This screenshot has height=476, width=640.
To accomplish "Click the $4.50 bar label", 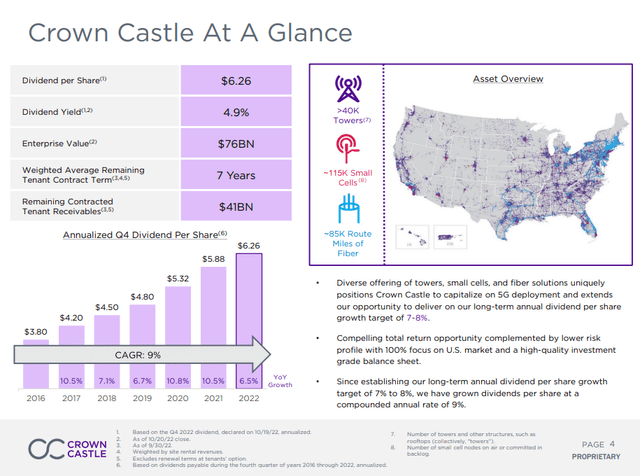I will (107, 307).
